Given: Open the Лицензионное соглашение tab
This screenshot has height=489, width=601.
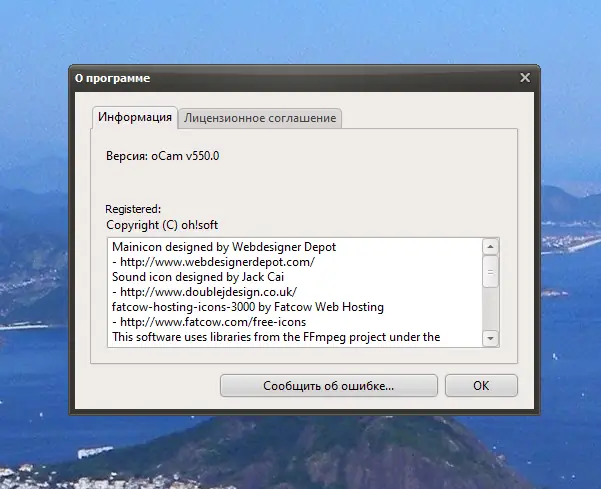Looking at the screenshot, I should pos(260,118).
